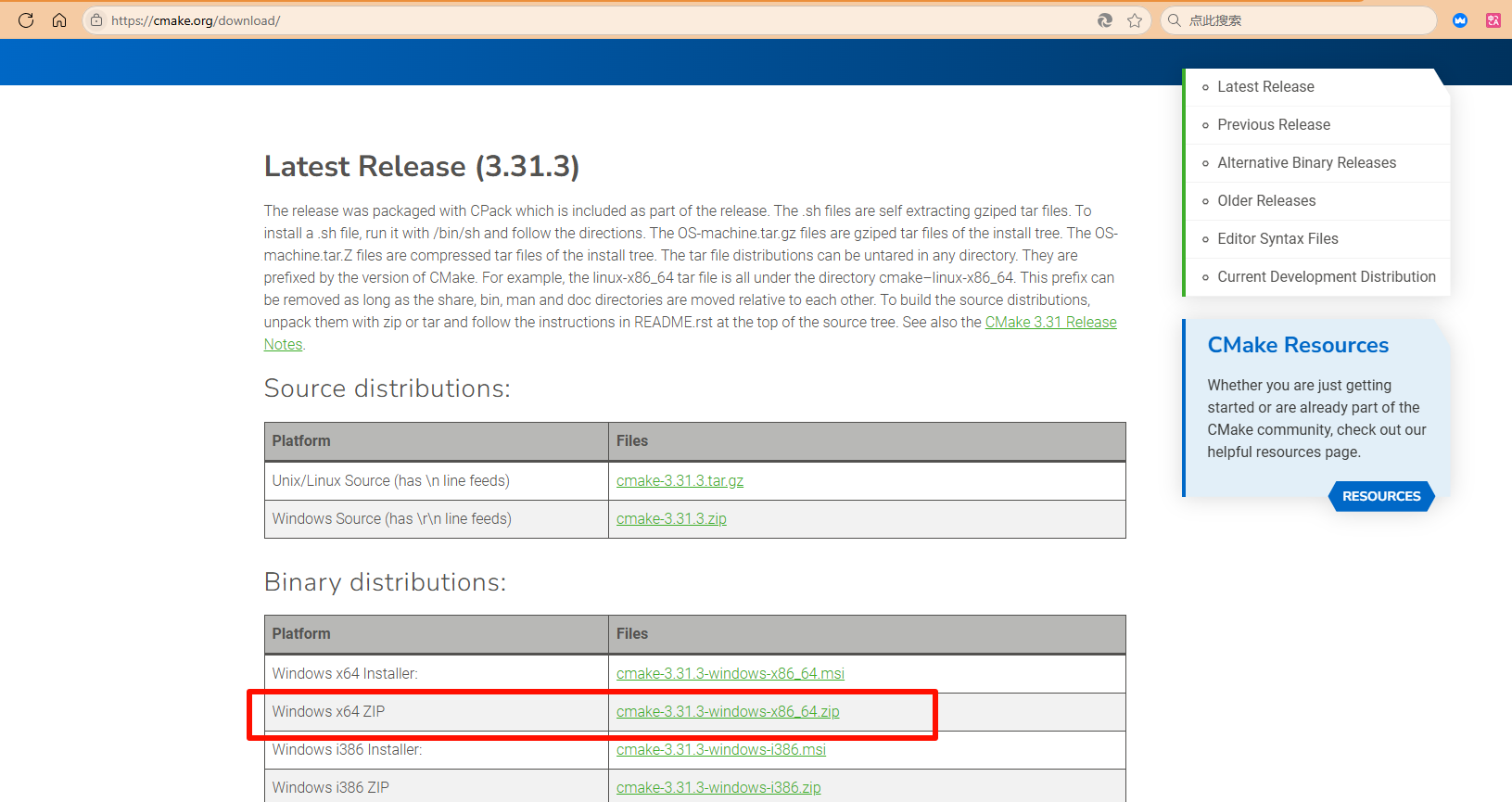Select the Windows Source platform cell
The image size is (1512, 802).
(437, 519)
